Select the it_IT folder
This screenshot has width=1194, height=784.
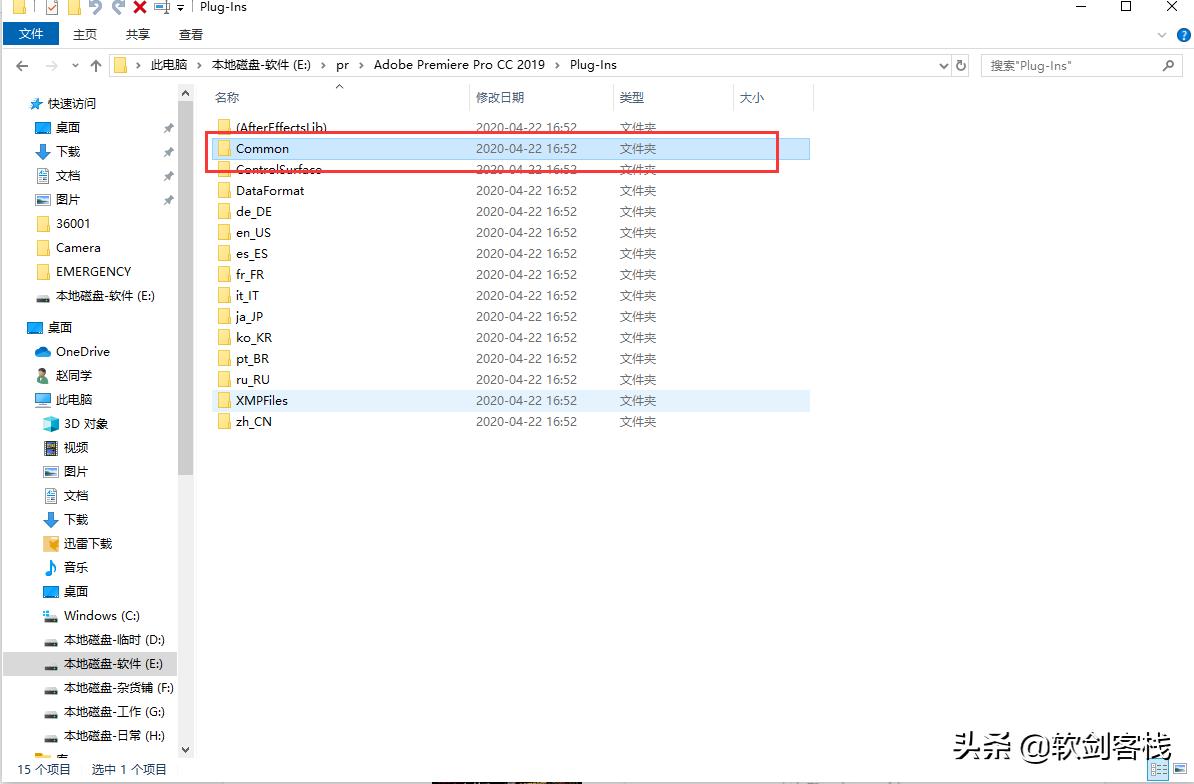click(510, 295)
